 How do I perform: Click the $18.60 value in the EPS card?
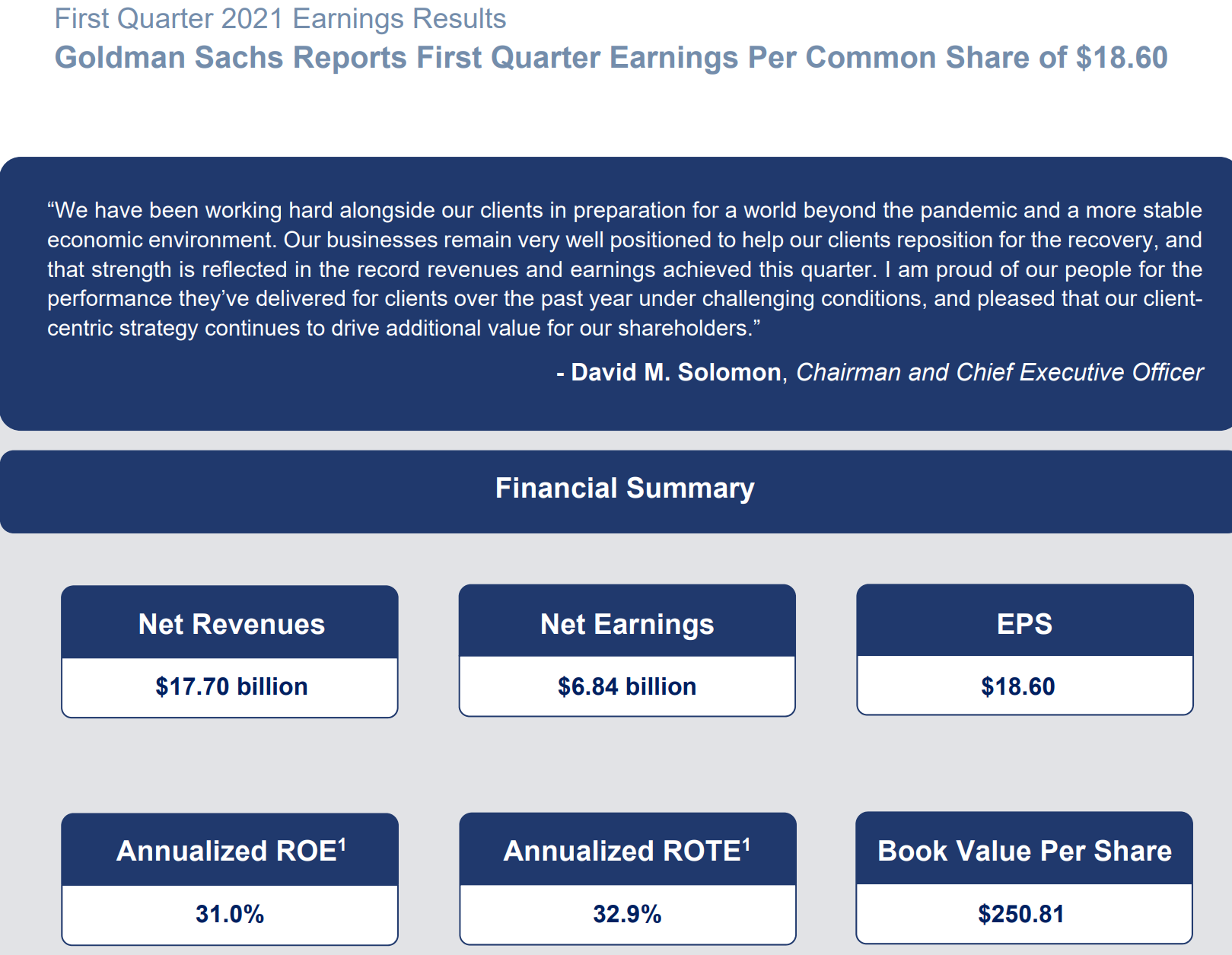(1017, 686)
